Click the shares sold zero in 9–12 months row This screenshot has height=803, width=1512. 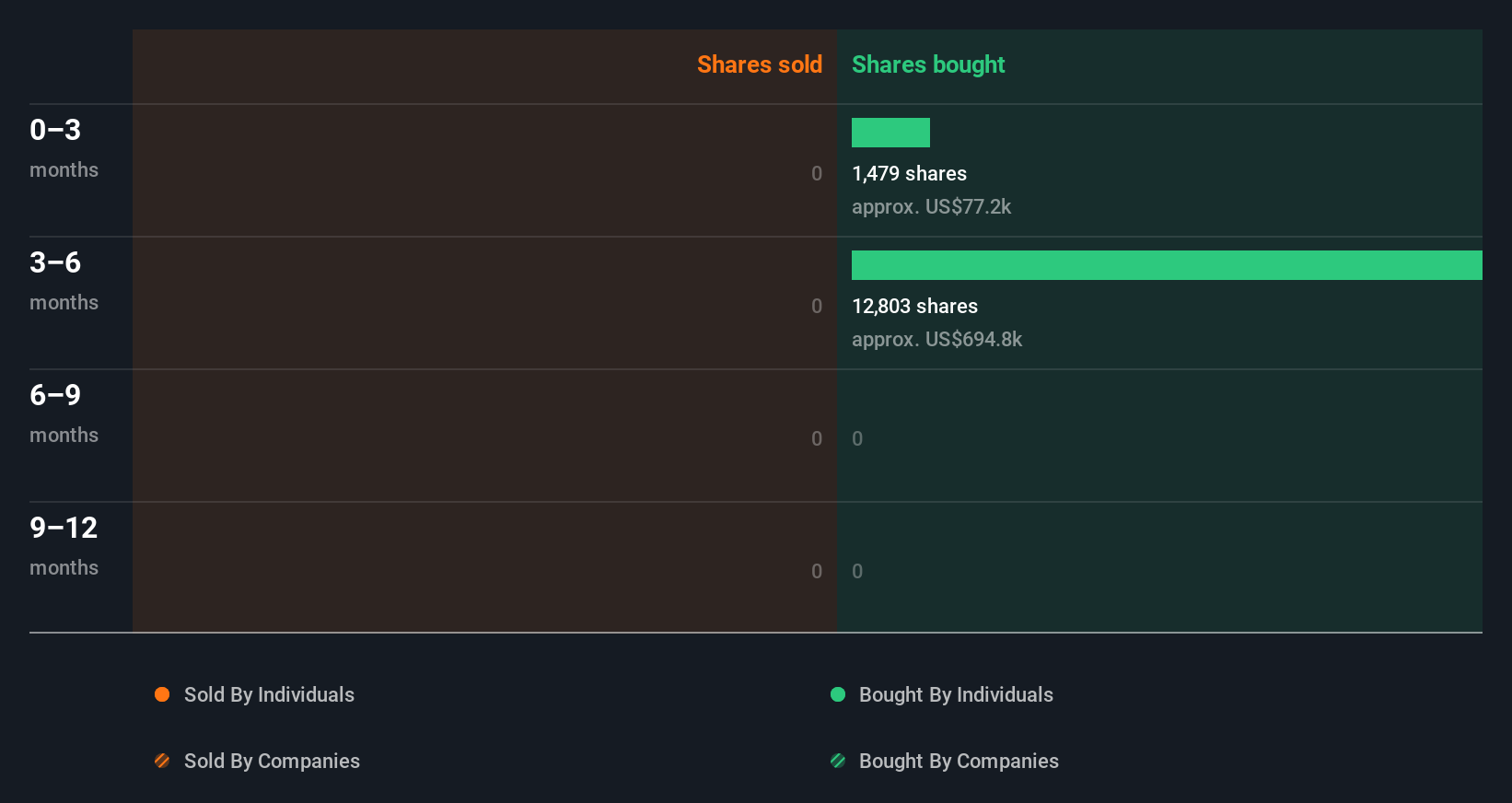817,571
